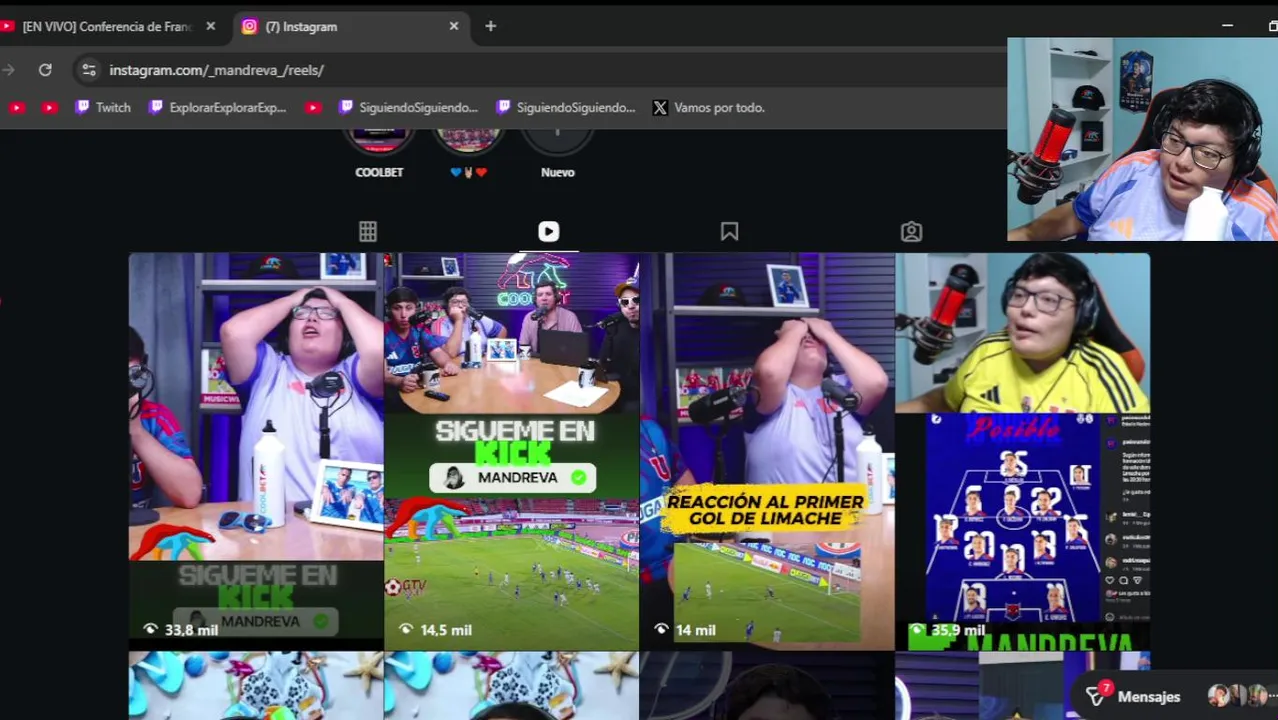Open first SiguiendoSiguiendo... bookmark
Viewport: 1278px width, 720px height.
coord(408,107)
